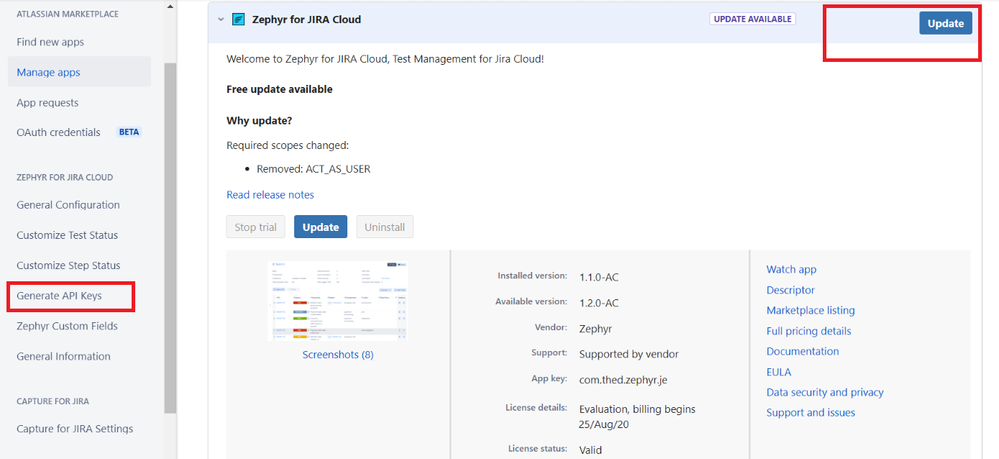999x459 pixels.
Task: Open the Documentation link
Action: click(803, 351)
